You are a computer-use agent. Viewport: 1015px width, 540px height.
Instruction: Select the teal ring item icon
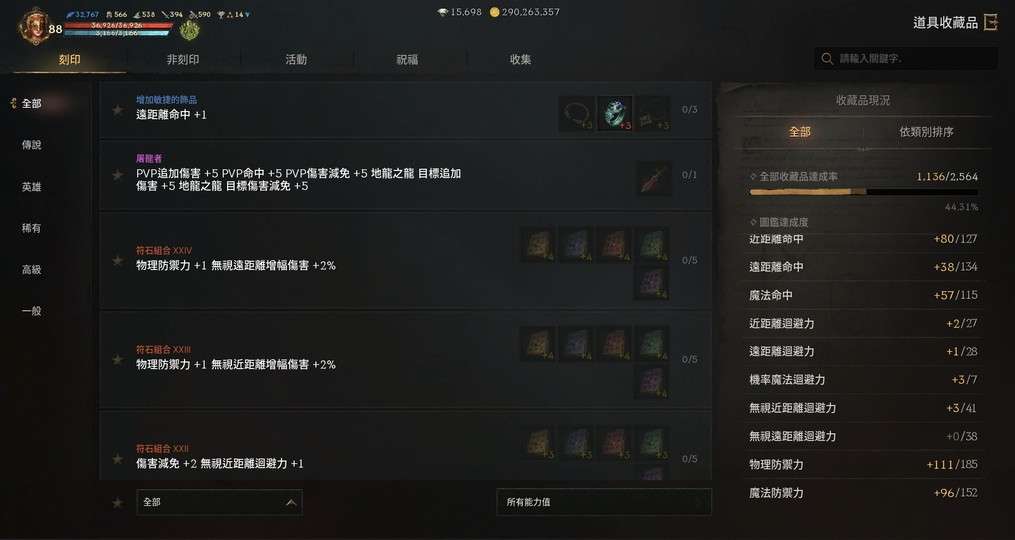[x=614, y=113]
